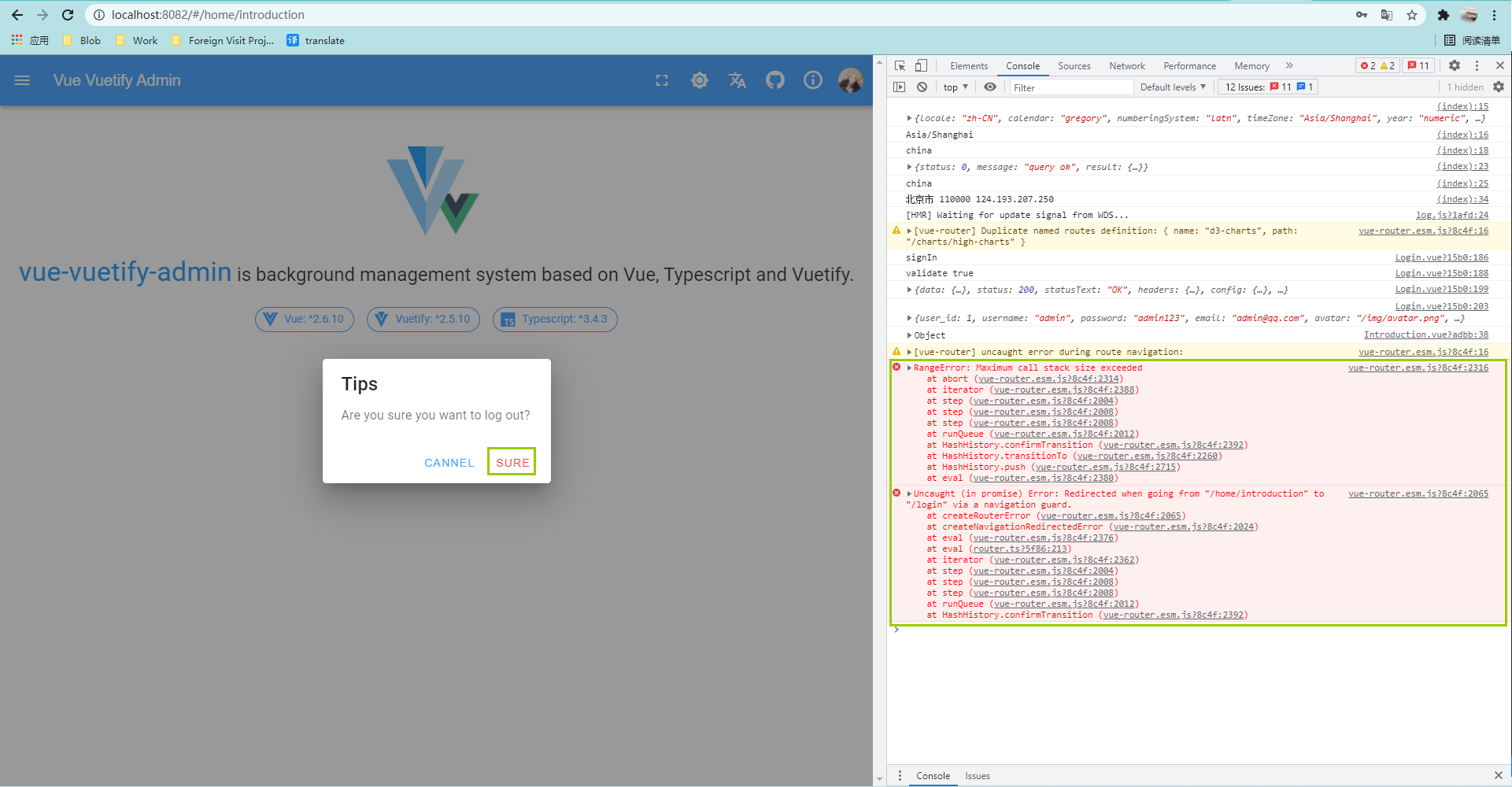
Task: Open the navigation drawer hamburger menu
Action: coord(21,79)
